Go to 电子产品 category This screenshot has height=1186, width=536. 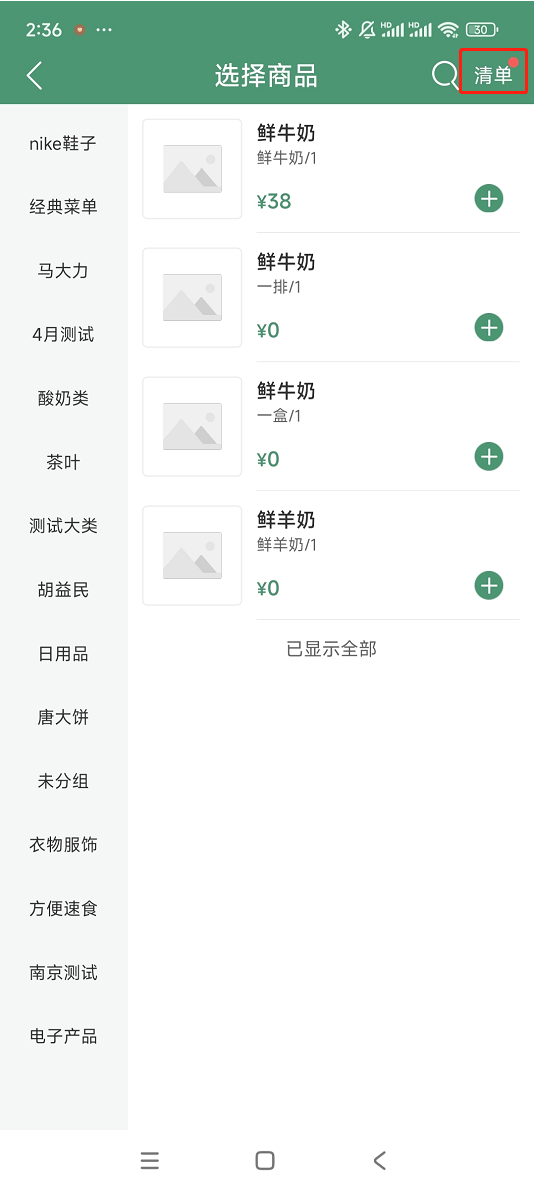64,1036
